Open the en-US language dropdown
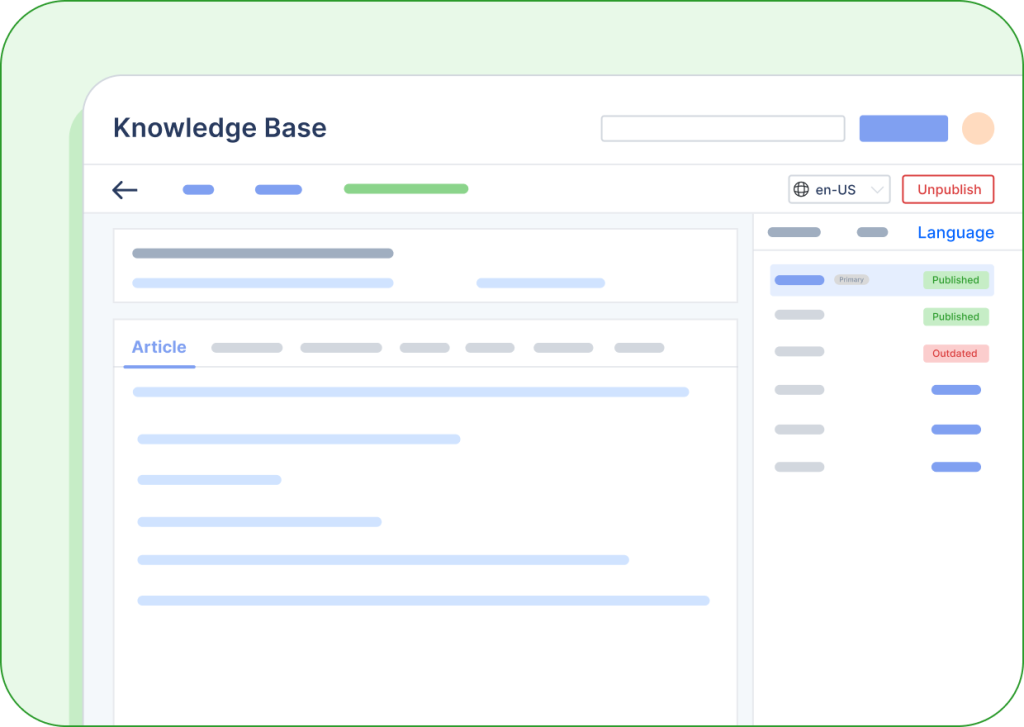This screenshot has height=727, width=1024. click(x=839, y=189)
